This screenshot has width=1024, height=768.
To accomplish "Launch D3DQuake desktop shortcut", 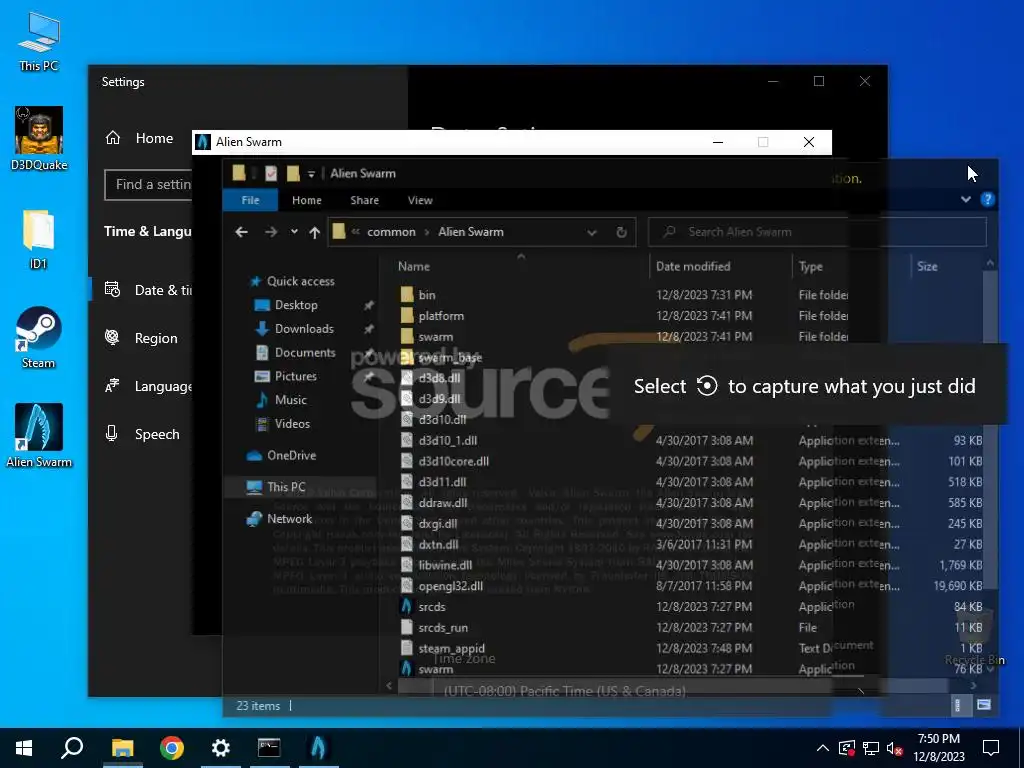I will point(39,138).
